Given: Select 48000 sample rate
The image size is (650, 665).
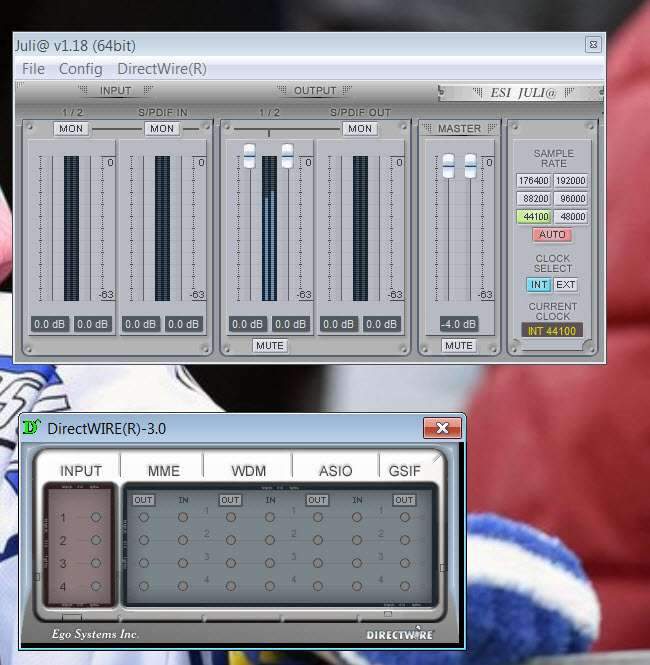Looking at the screenshot, I should coord(571,217).
